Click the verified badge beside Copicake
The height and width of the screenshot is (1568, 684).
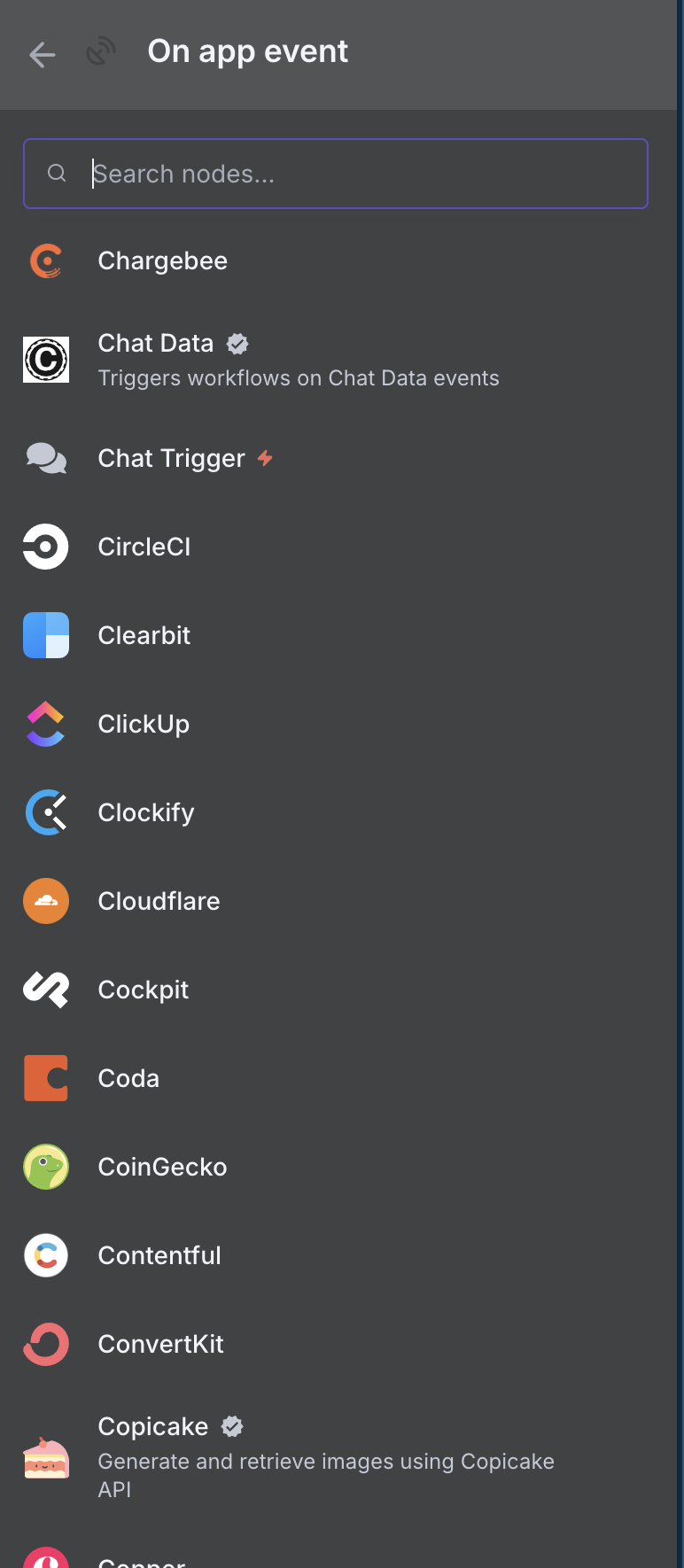[232, 1427]
